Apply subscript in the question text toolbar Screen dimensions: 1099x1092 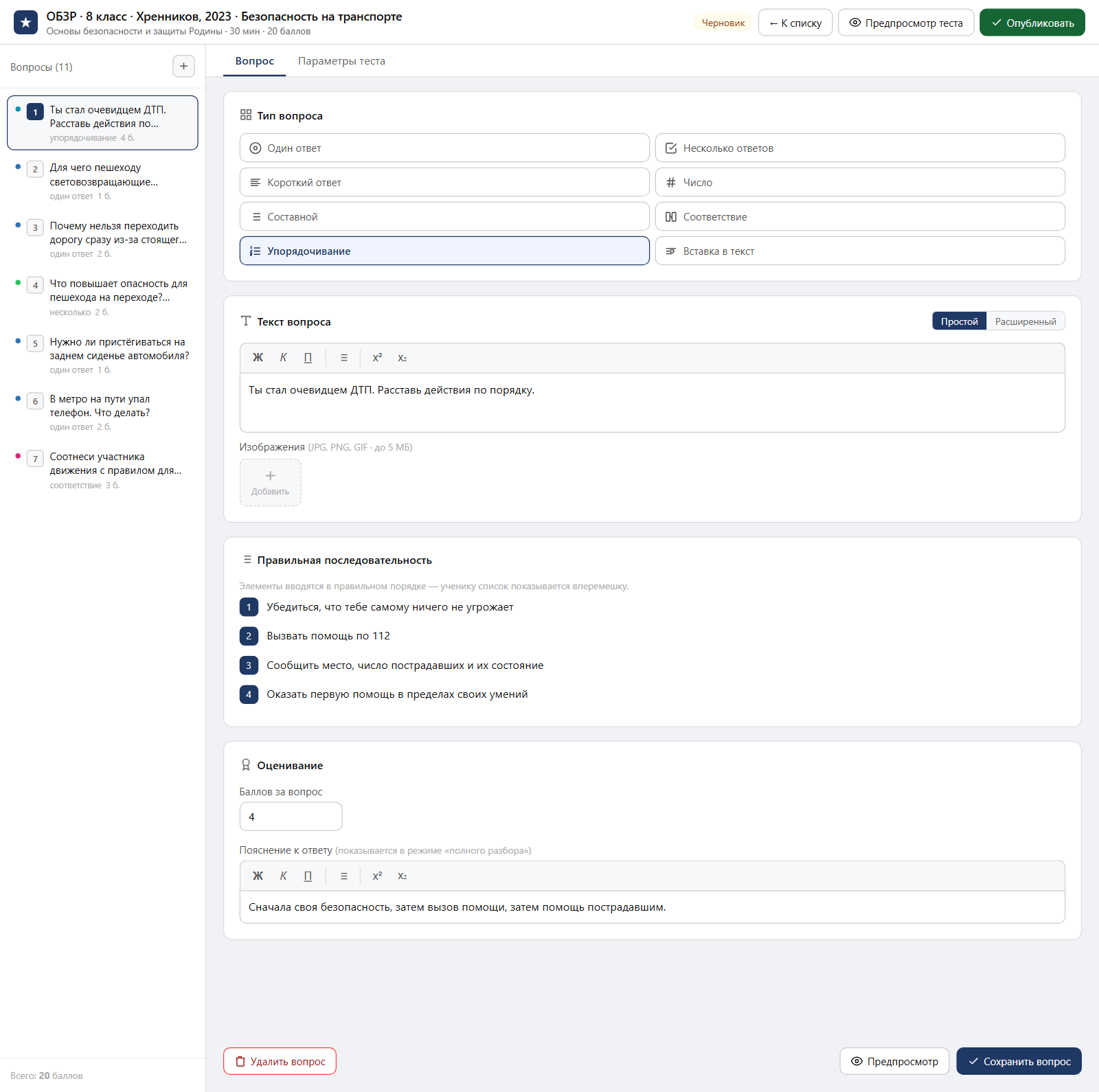(403, 358)
